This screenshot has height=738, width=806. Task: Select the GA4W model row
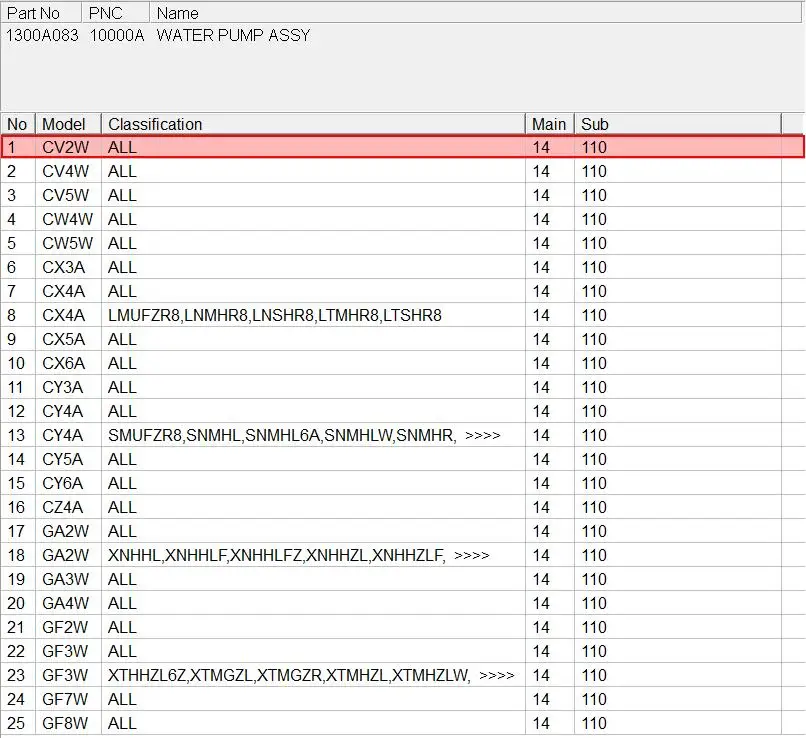402,603
